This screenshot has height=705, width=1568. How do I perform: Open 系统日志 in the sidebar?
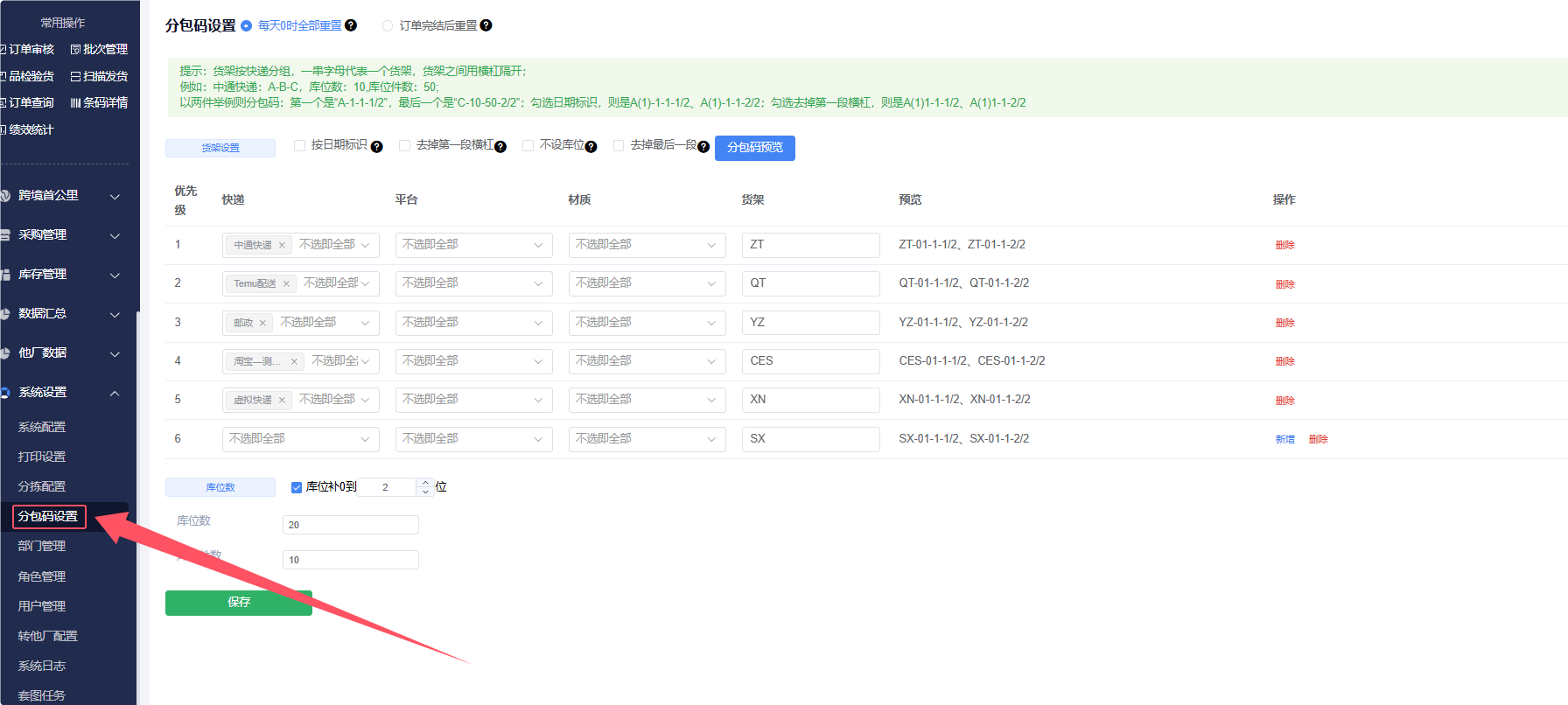pos(42,666)
